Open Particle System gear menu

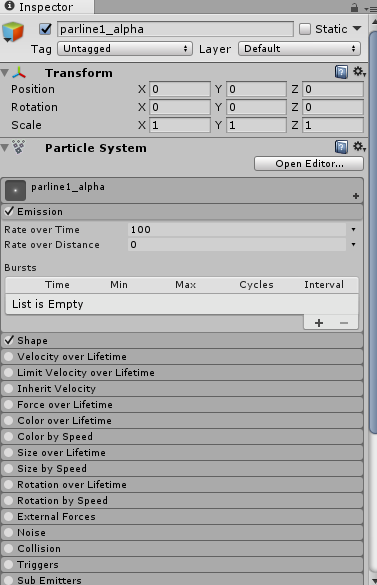point(359,147)
